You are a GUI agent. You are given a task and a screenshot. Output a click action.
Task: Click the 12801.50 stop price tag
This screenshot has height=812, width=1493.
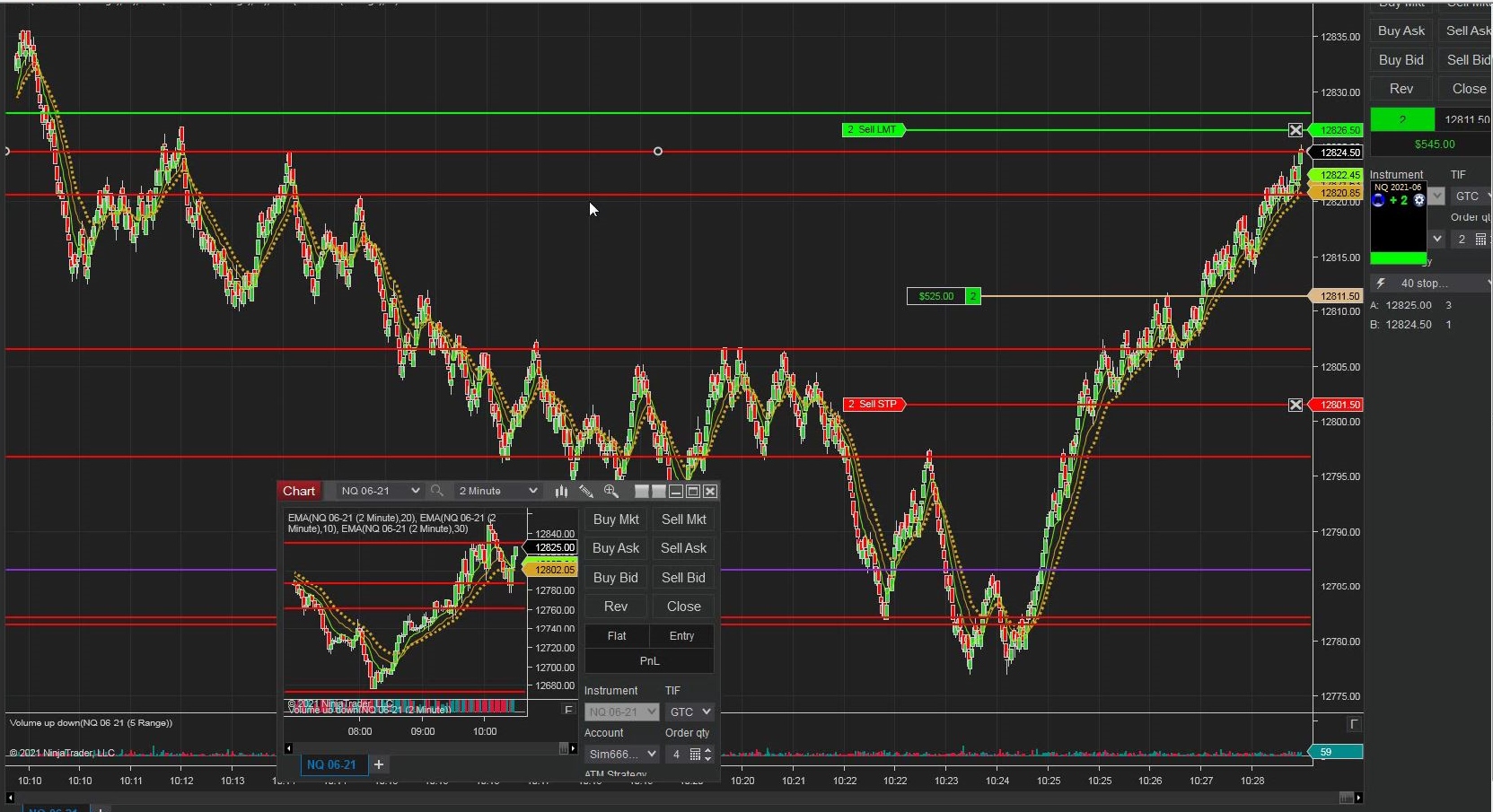tap(1338, 405)
